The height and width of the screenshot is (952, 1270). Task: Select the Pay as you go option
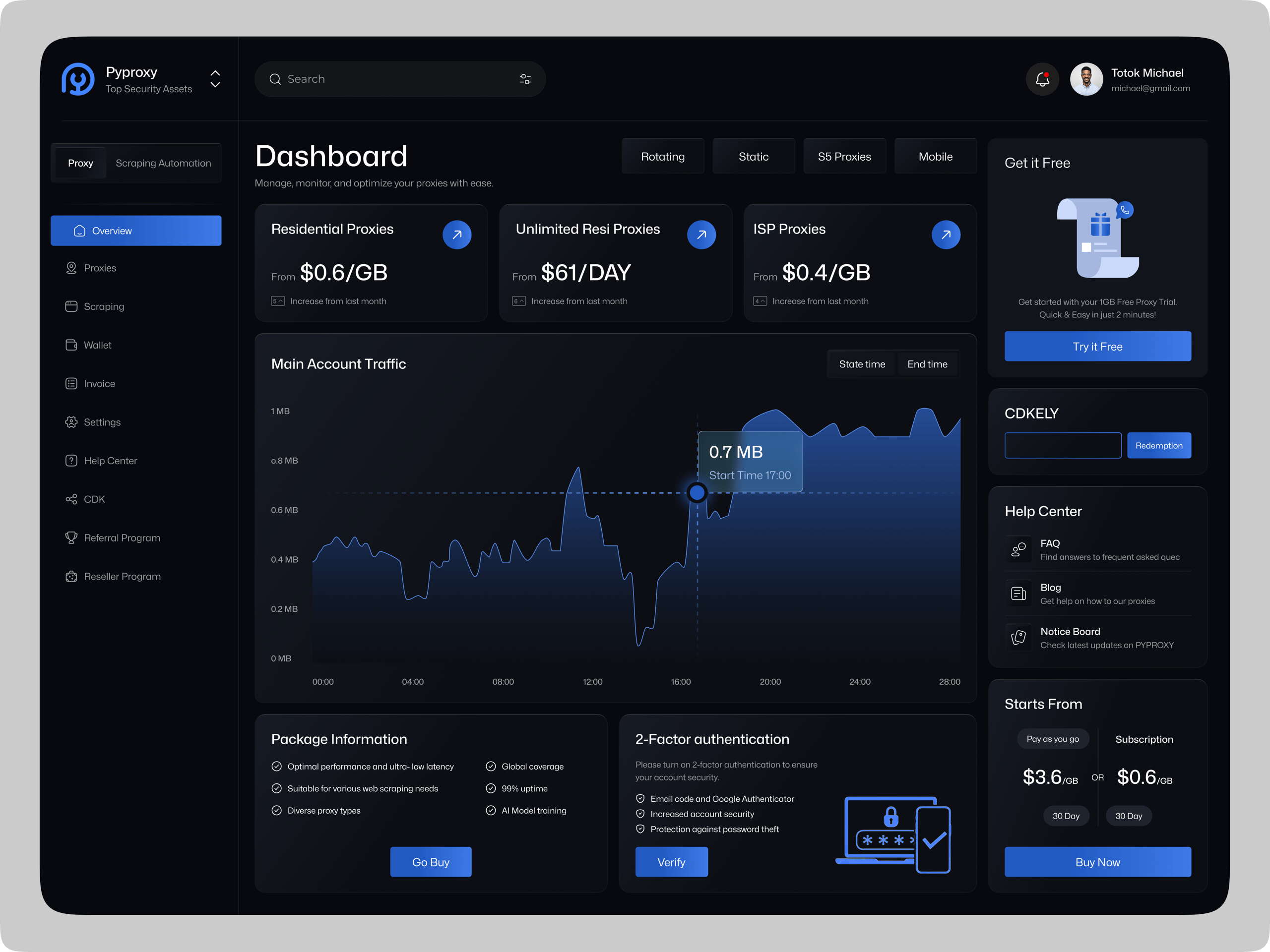click(x=1052, y=739)
